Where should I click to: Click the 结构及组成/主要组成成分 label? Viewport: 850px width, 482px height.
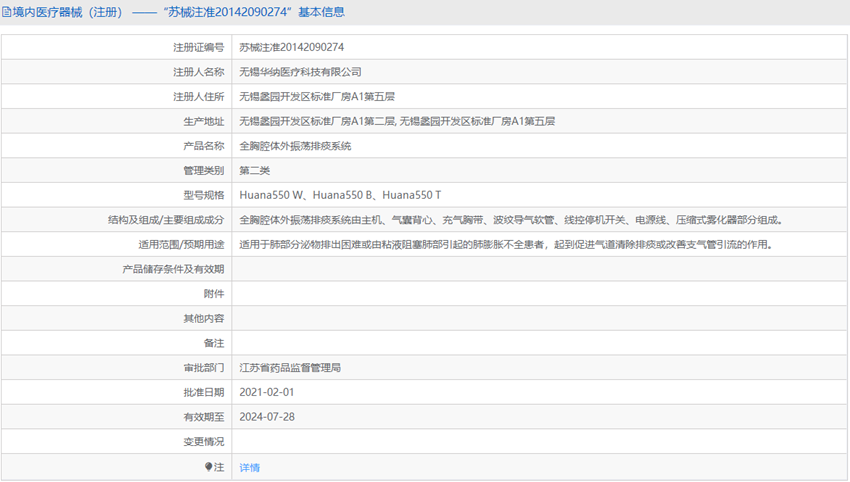pos(166,220)
